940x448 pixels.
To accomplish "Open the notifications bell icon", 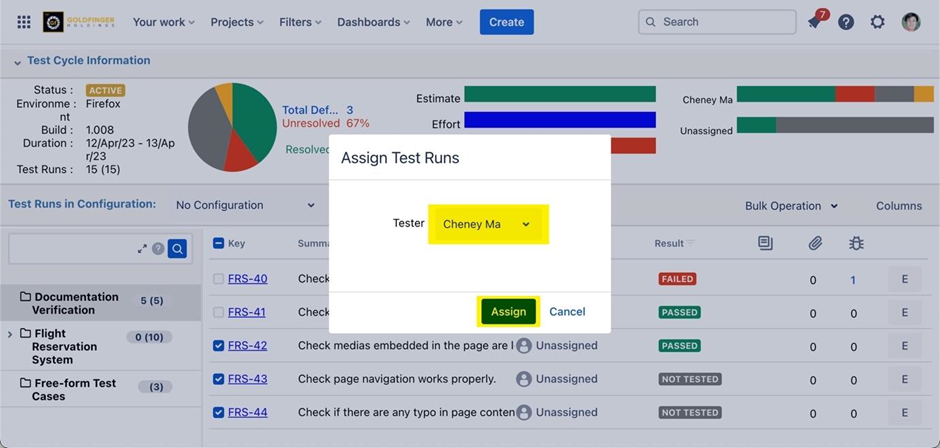I will coord(815,22).
